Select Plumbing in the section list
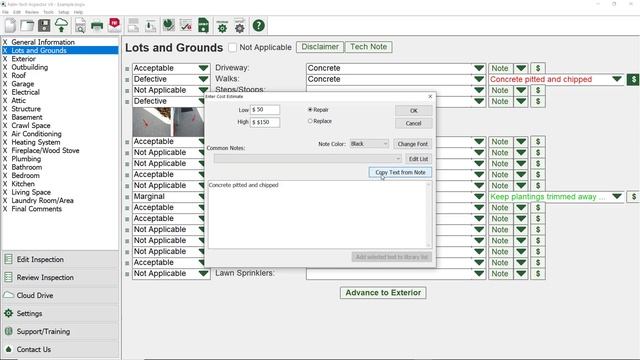This screenshot has width=640, height=360. click(x=26, y=159)
